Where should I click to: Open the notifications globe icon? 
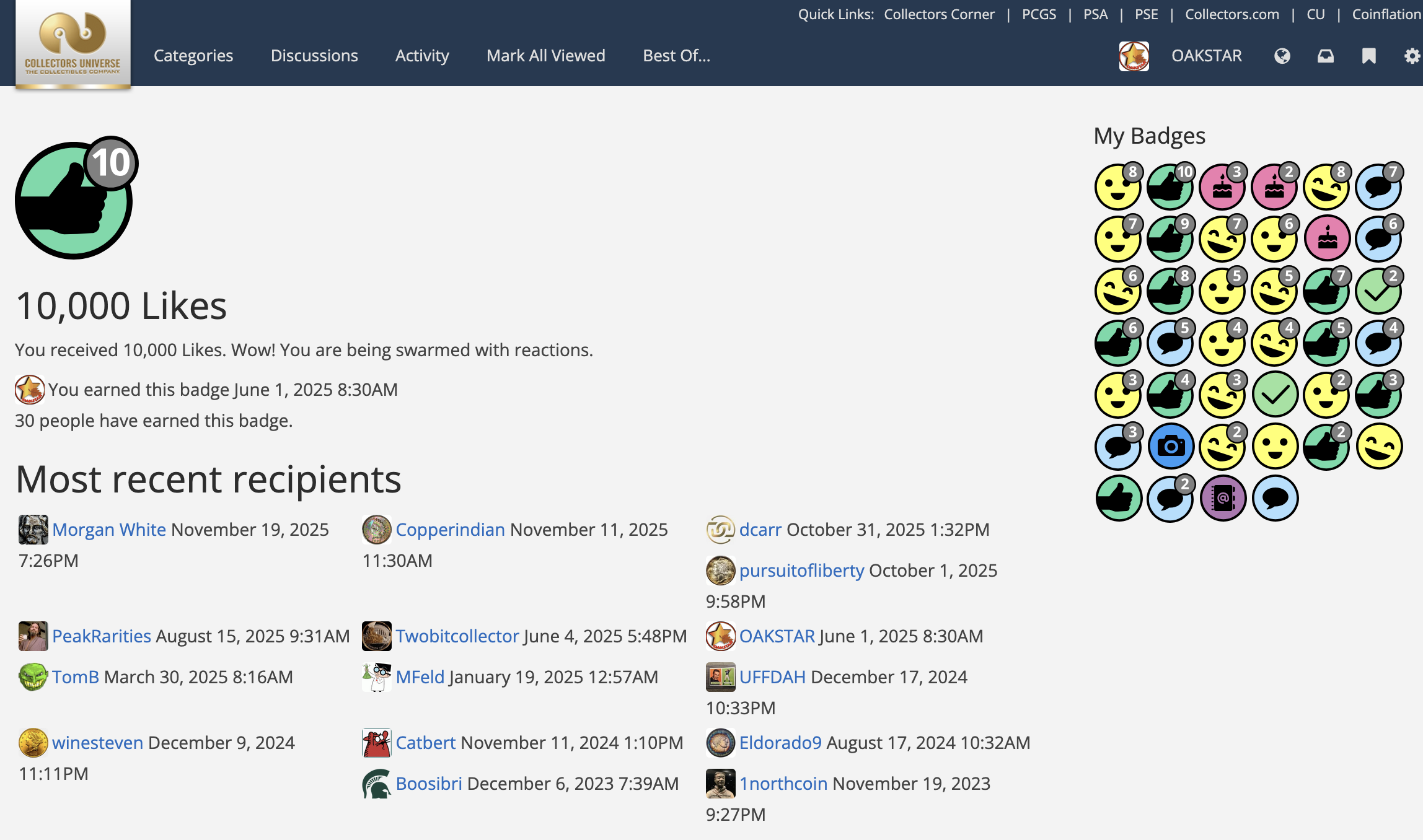(x=1282, y=56)
